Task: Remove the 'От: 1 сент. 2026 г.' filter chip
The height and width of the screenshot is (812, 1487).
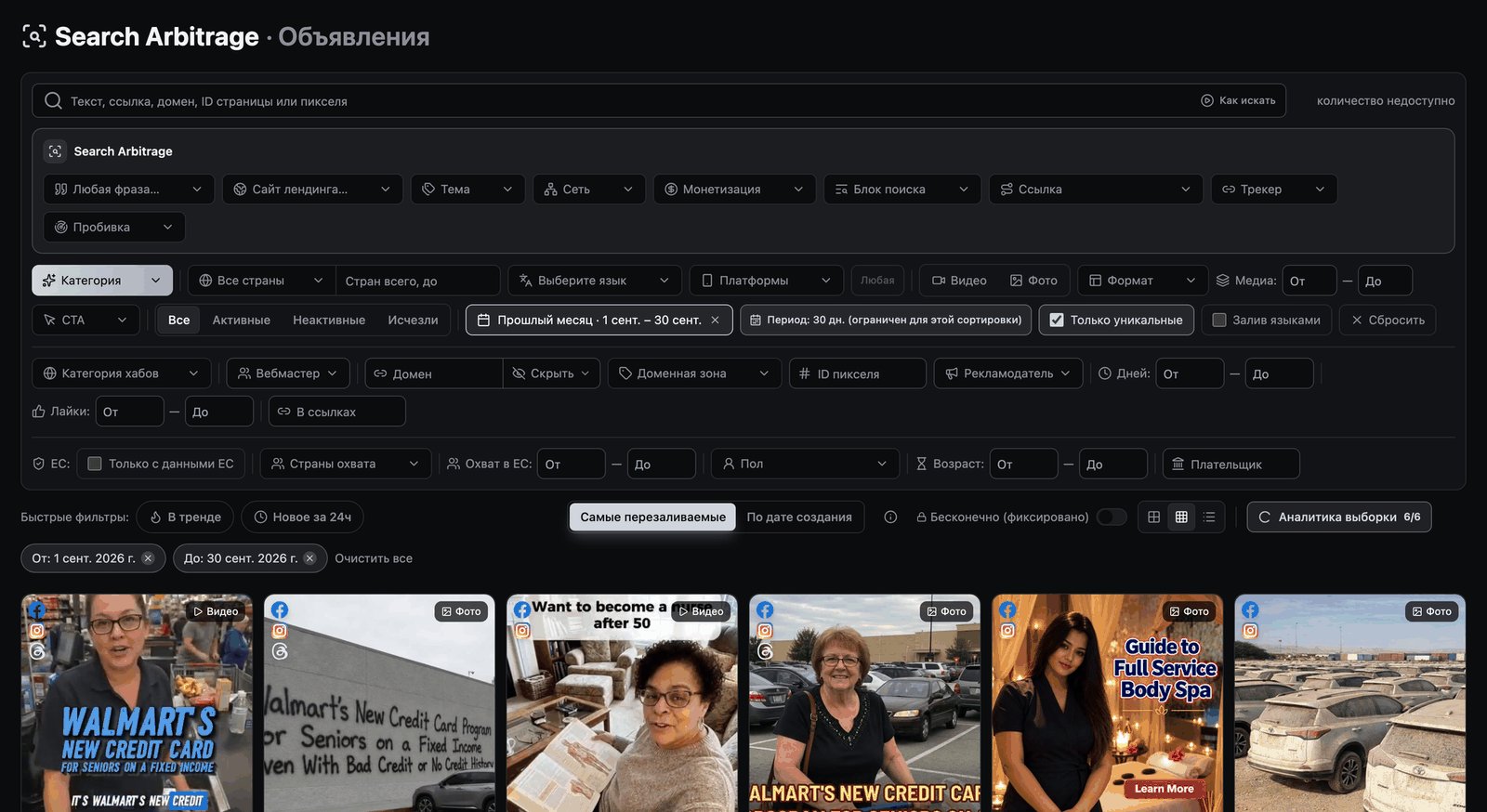Action: click(148, 558)
